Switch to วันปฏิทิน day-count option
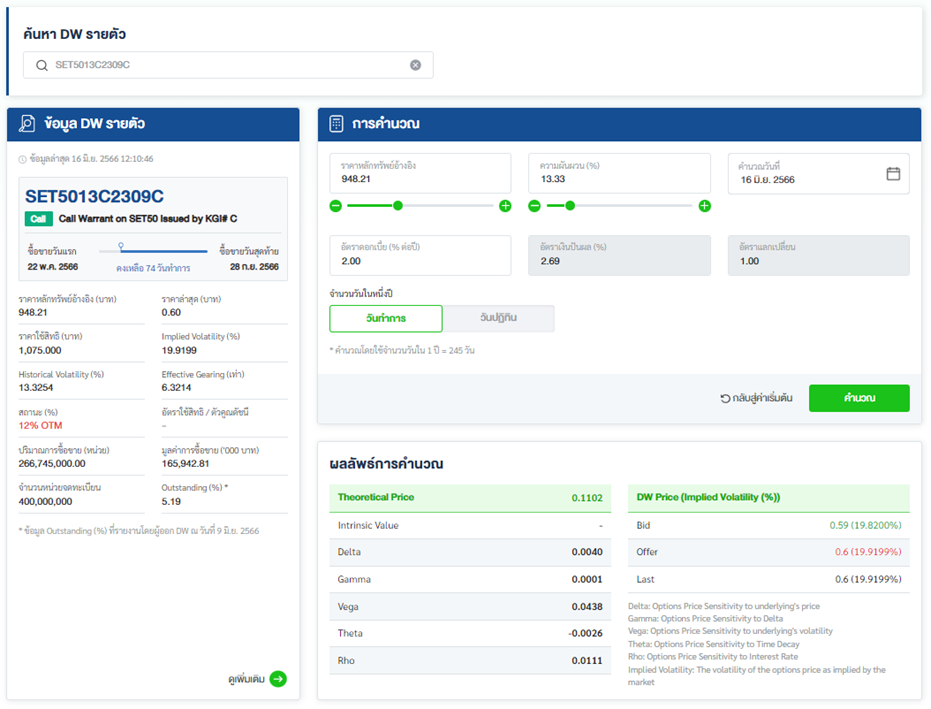Image resolution: width=931 pixels, height=709 pixels. 498,318
